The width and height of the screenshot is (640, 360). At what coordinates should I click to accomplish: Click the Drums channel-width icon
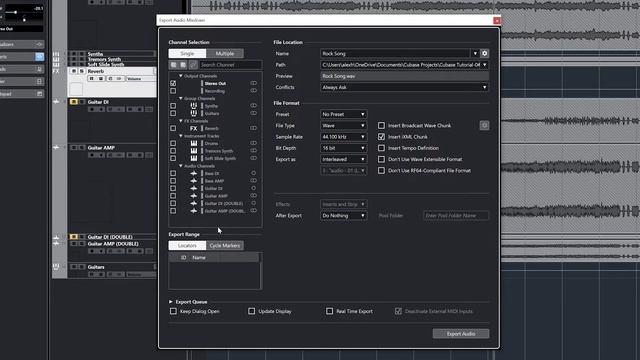click(x=253, y=143)
